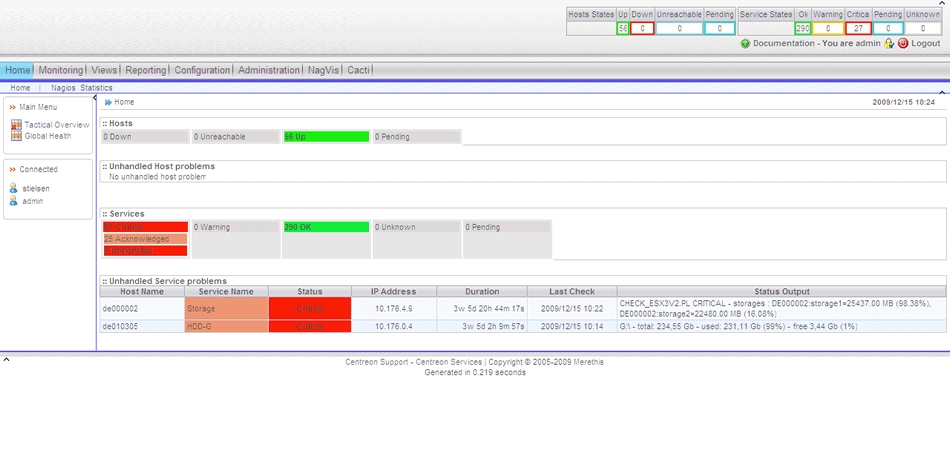Click the Hosts Up count box showing 56

tap(622, 28)
